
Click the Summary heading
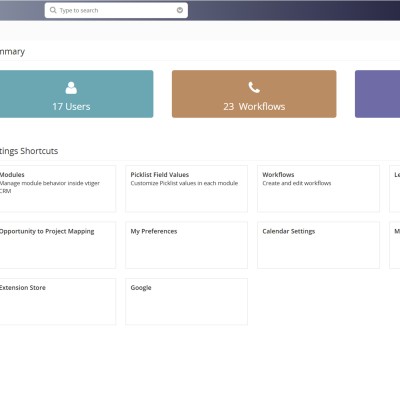point(12,52)
